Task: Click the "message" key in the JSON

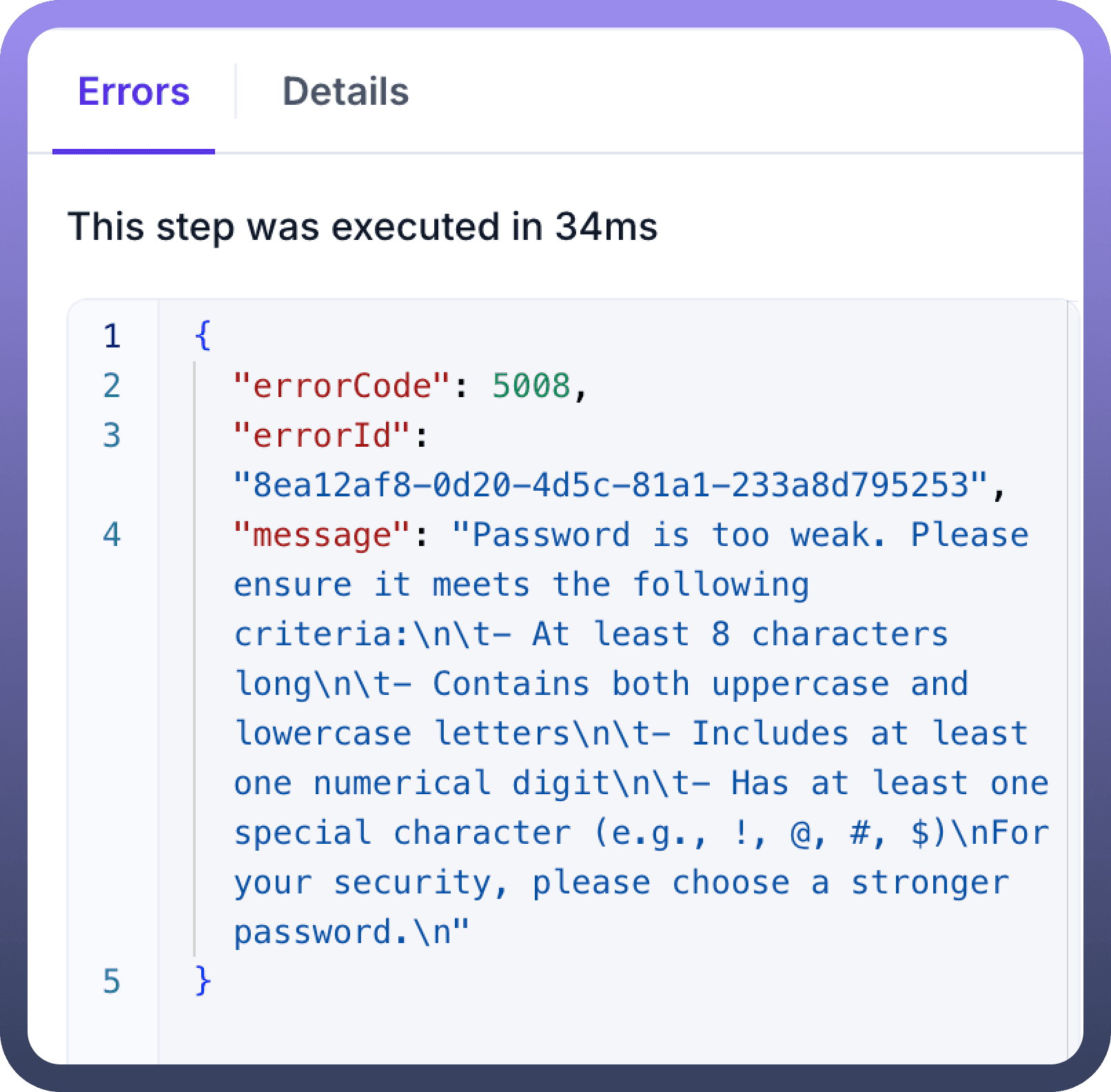Action: pyautogui.click(x=323, y=535)
